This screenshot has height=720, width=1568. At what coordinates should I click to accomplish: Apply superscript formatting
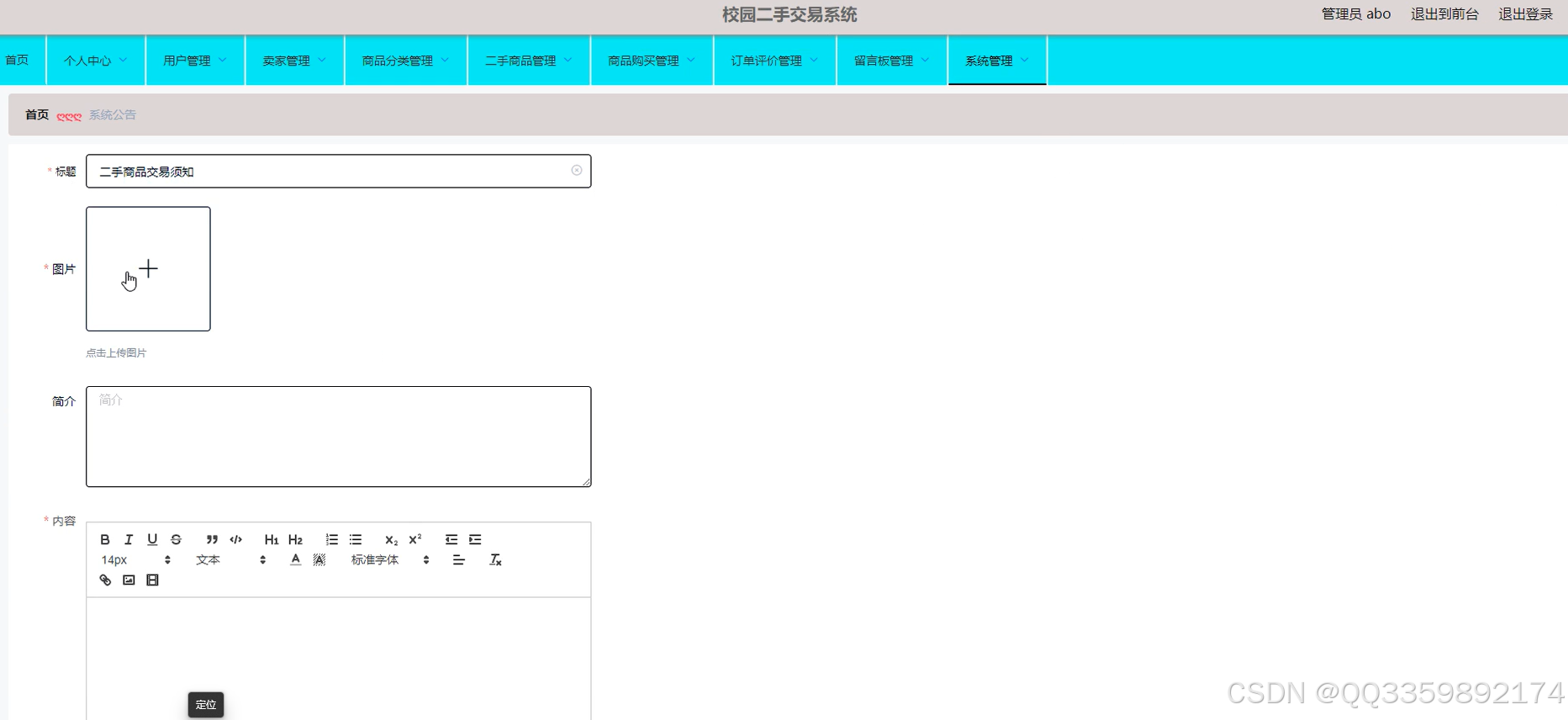coord(415,539)
